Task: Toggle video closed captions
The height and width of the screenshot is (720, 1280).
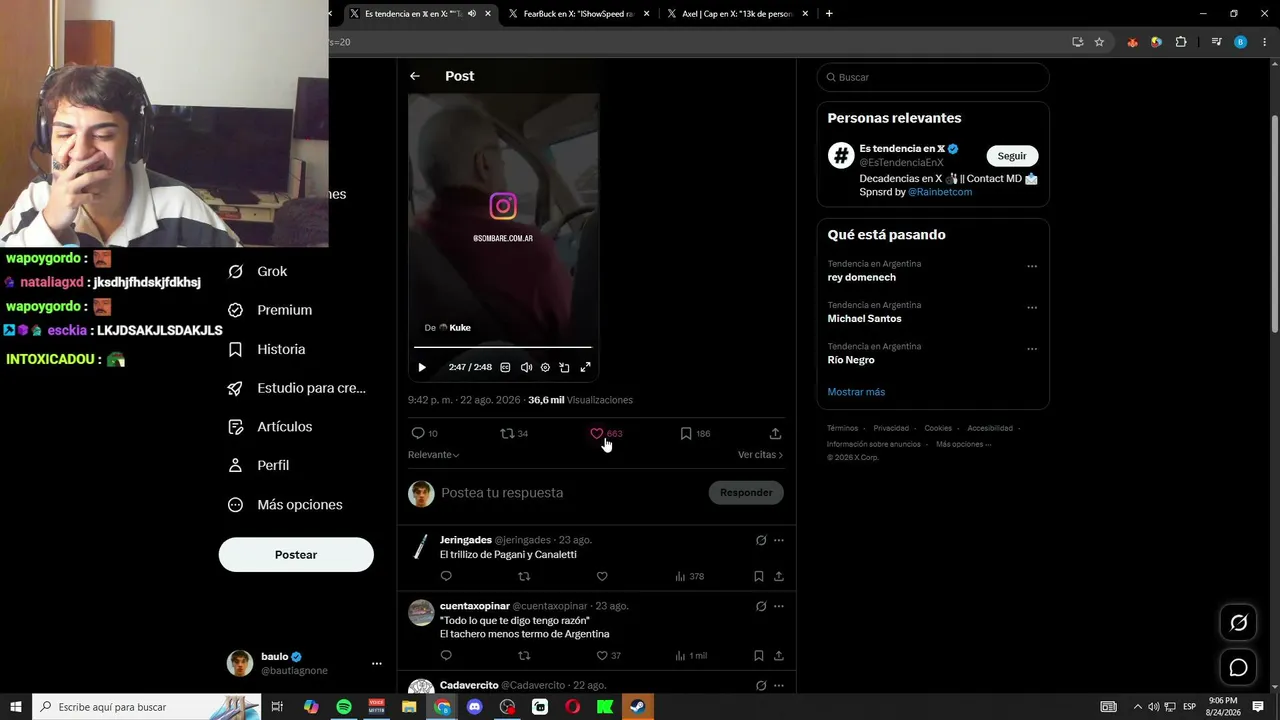Action: coord(505,367)
